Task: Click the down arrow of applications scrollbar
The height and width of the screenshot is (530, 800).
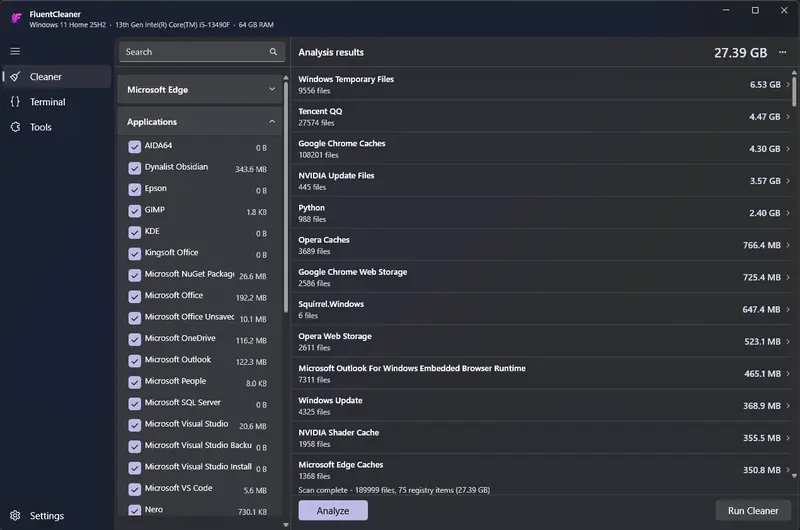Action: 286,524
